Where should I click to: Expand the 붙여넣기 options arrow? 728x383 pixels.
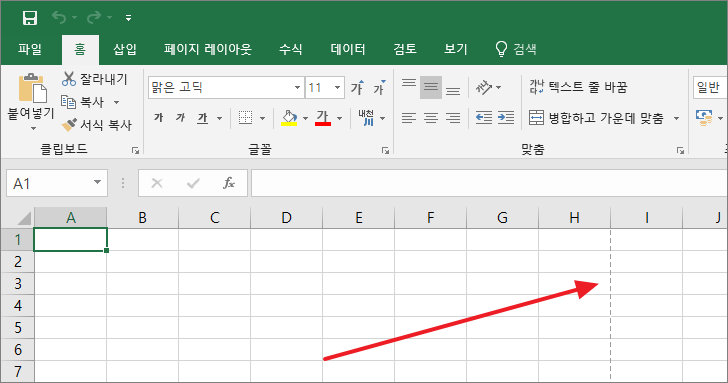33,129
